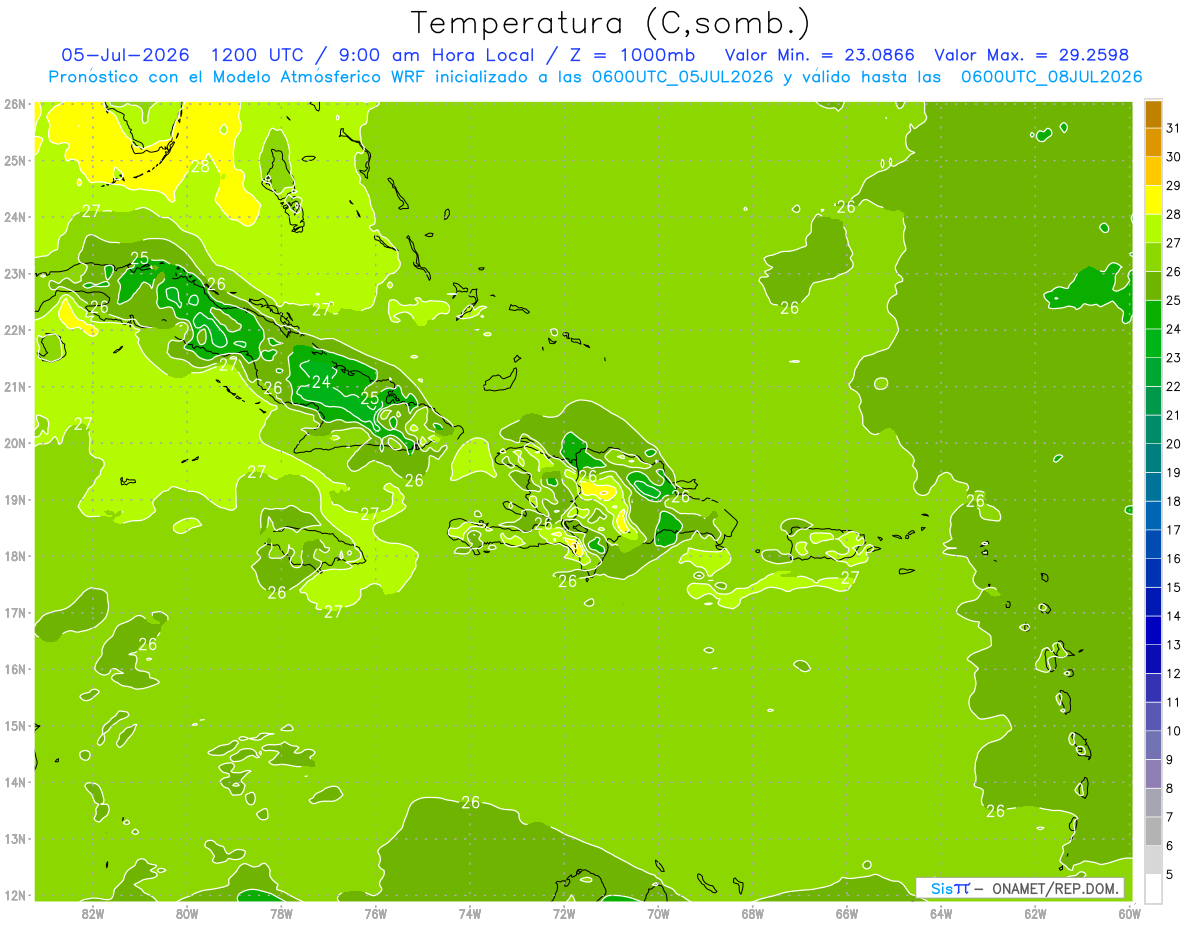Click longitude axis label '60W'
Viewport: 1200px width, 927px height.
[1130, 913]
